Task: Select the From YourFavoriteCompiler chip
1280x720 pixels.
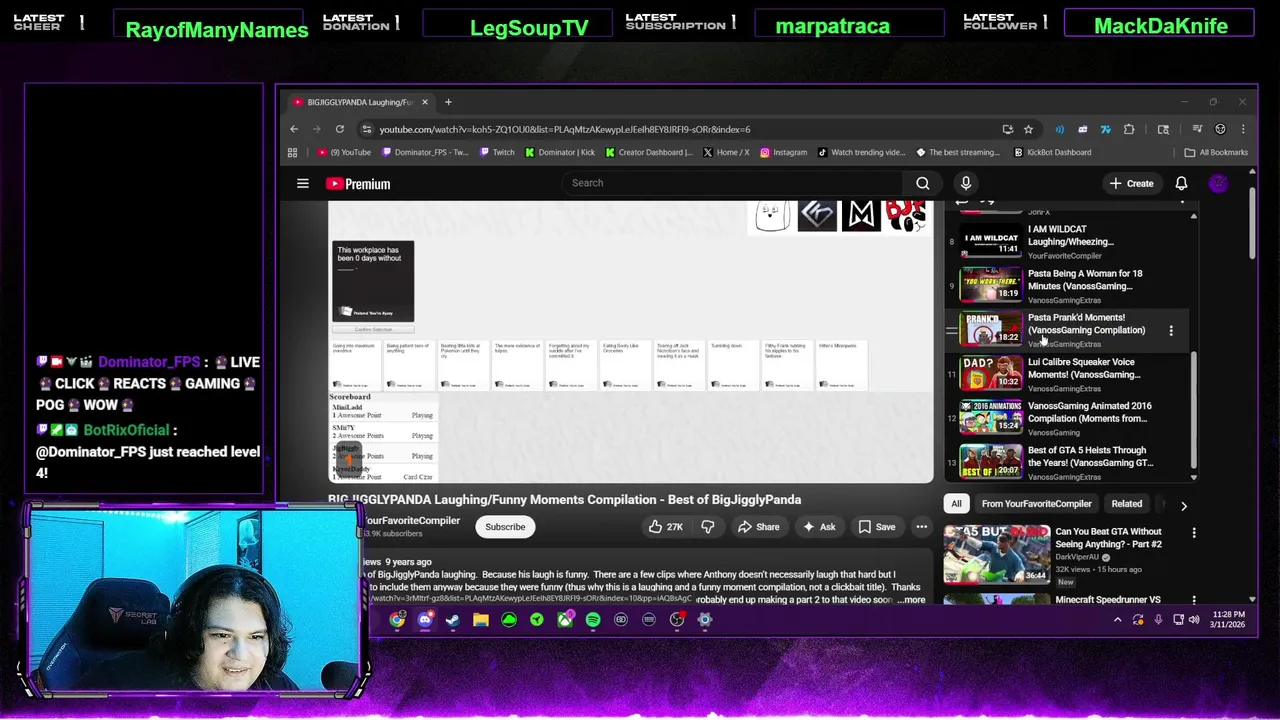Action: [x=1036, y=504]
